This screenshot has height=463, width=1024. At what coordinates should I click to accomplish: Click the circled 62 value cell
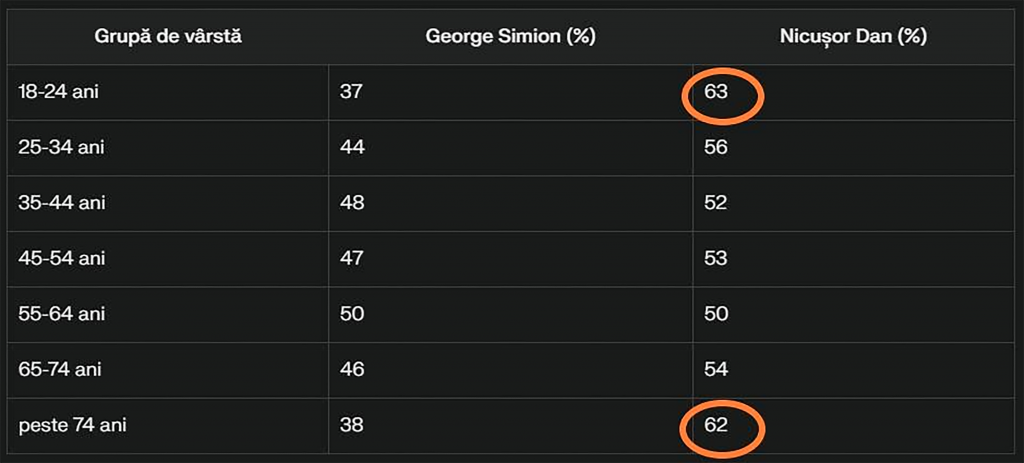715,426
